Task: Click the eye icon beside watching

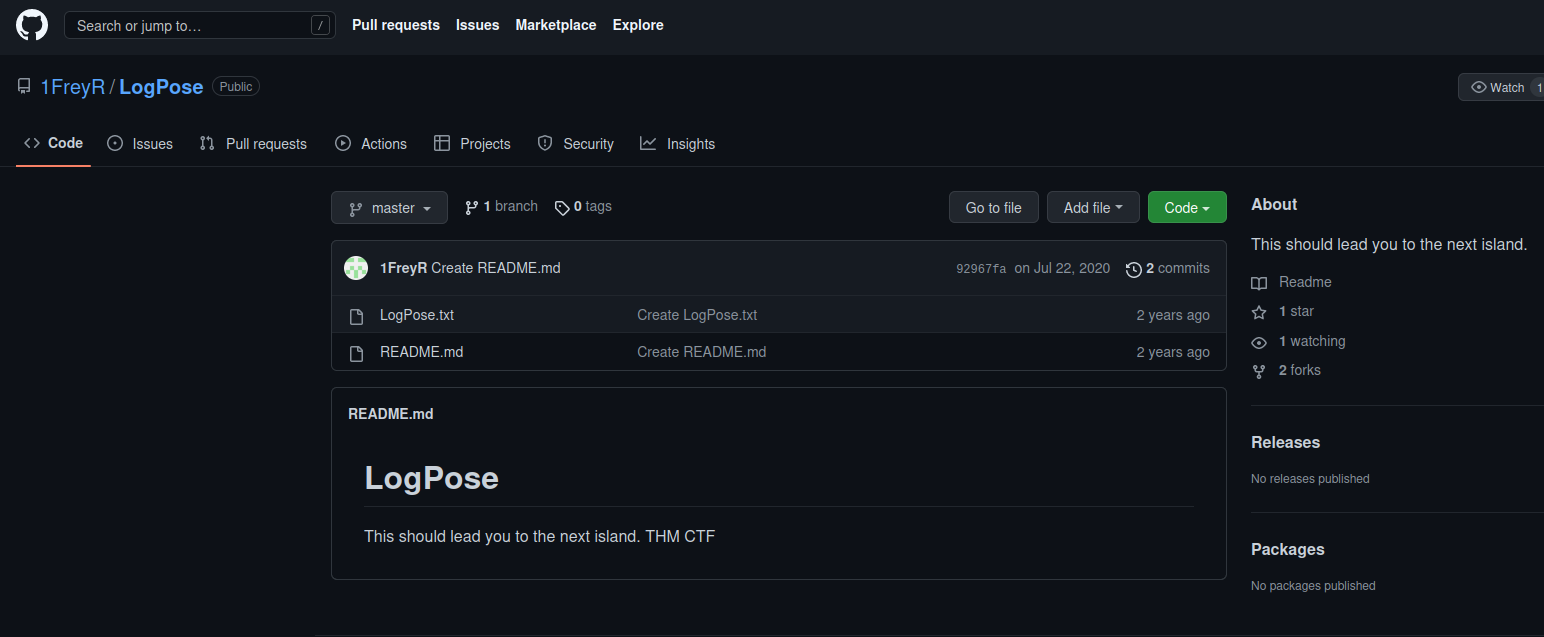Action: [1259, 342]
